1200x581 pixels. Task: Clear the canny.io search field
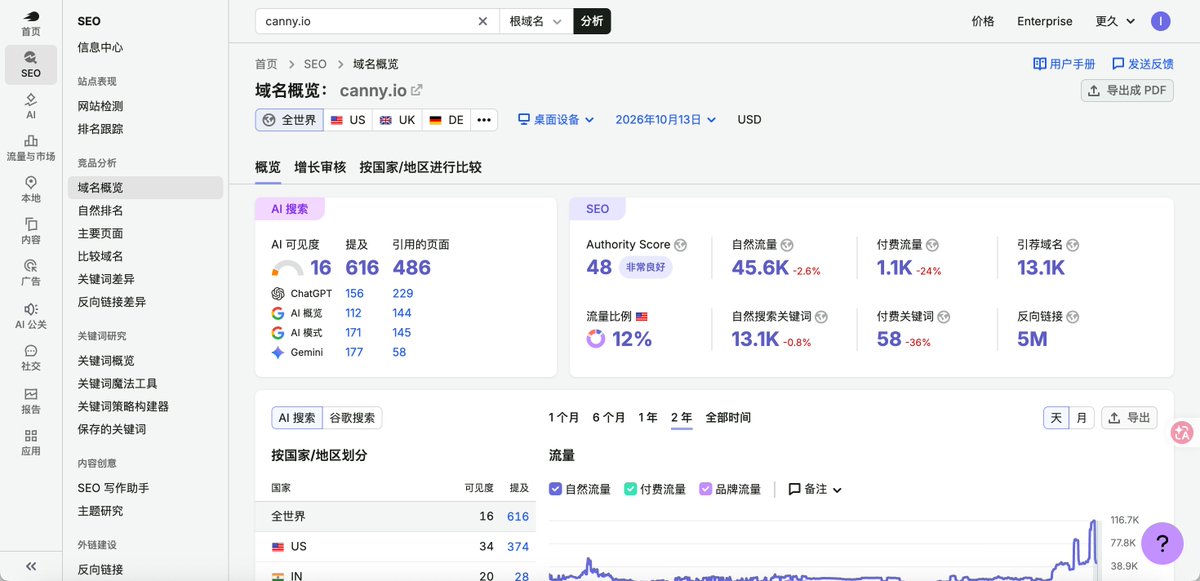coord(483,21)
